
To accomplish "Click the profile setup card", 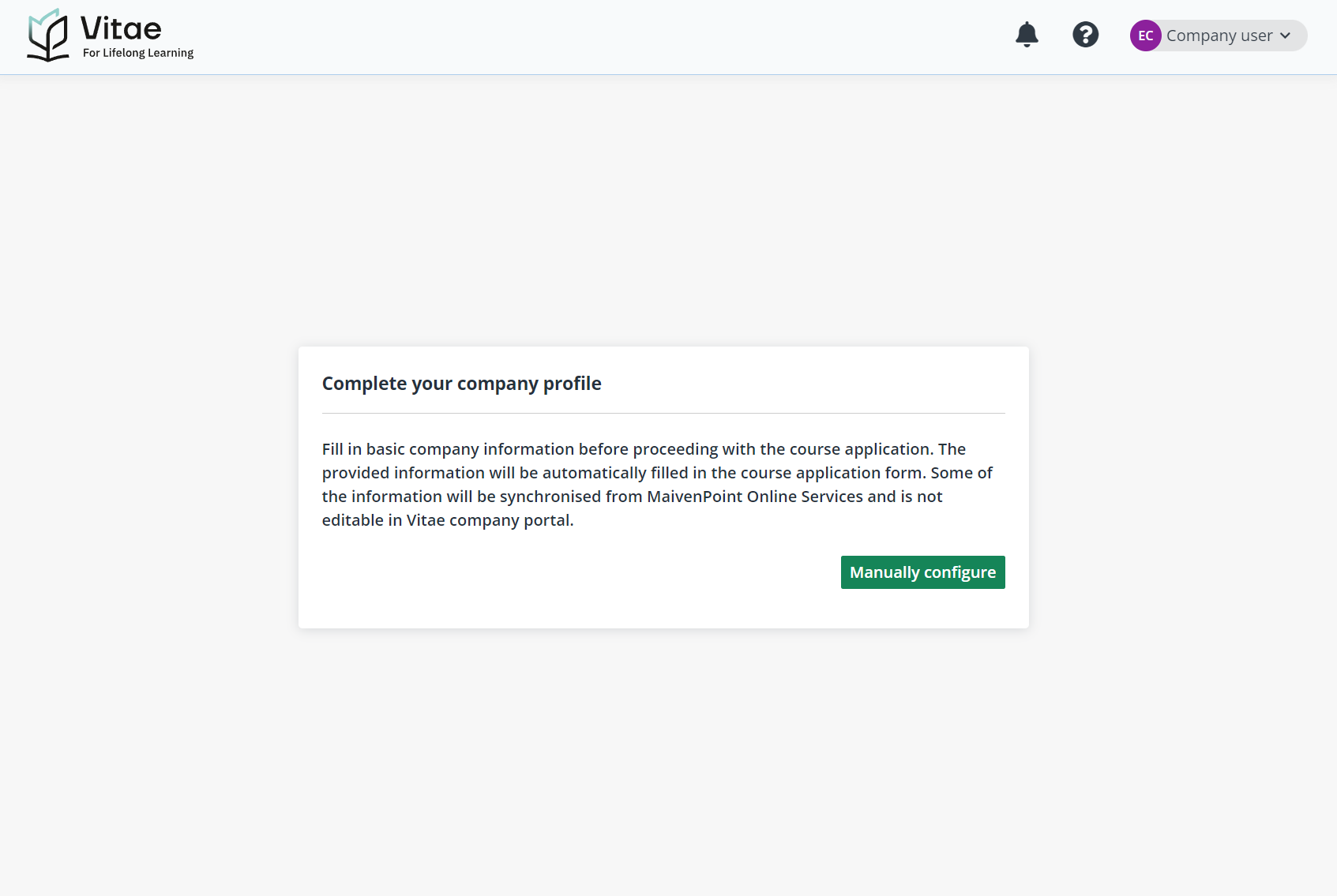I will (663, 487).
